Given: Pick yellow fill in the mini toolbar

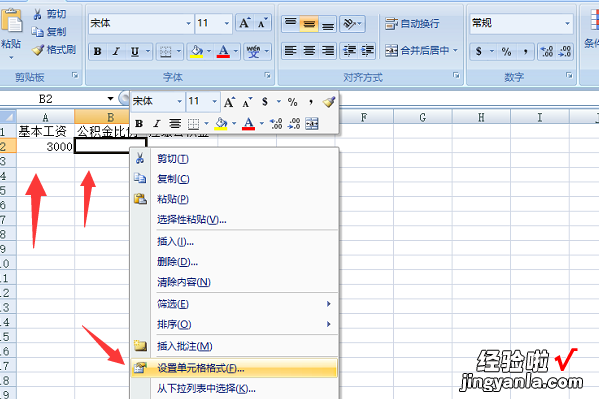Looking at the screenshot, I should tap(221, 123).
